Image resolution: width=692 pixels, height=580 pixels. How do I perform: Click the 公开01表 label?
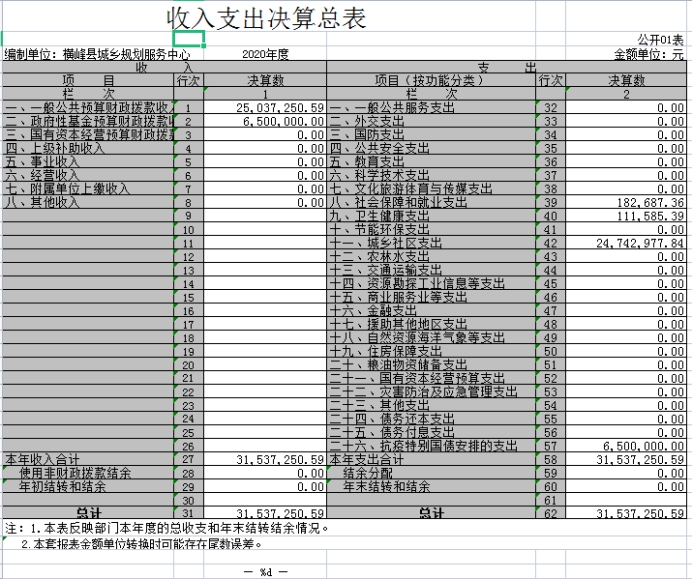(662, 41)
